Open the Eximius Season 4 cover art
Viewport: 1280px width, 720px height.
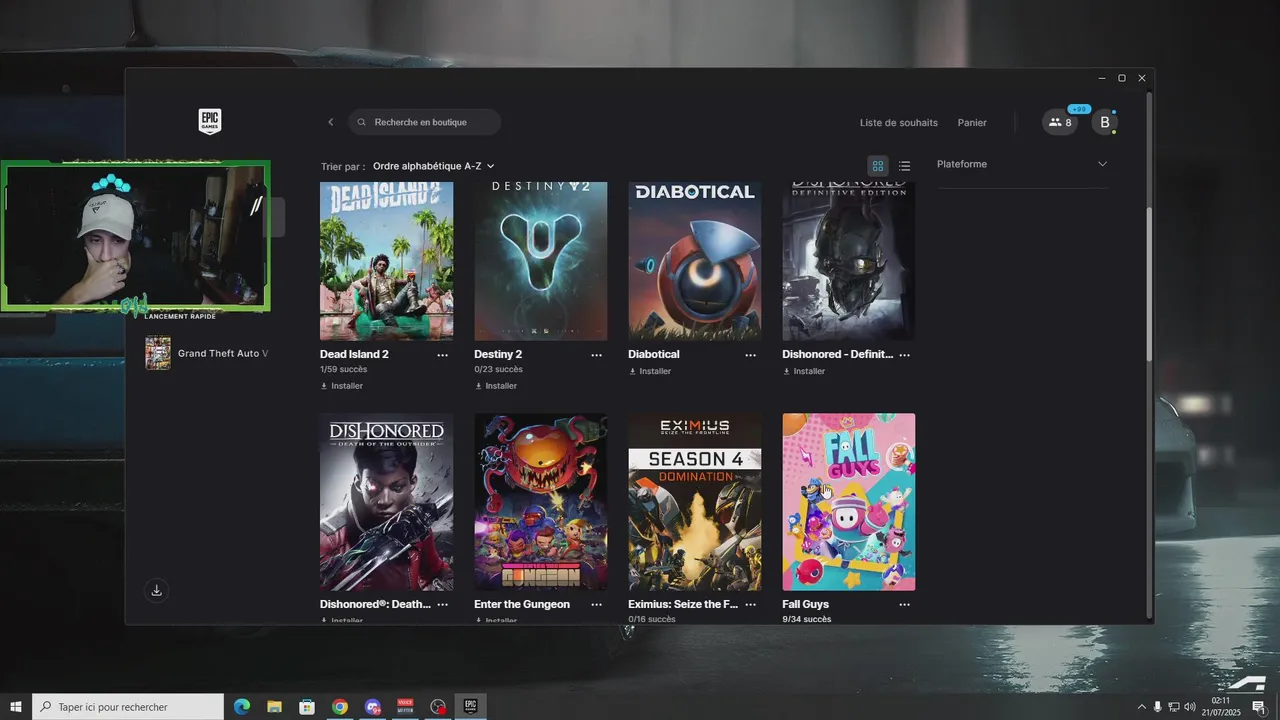[x=694, y=502]
